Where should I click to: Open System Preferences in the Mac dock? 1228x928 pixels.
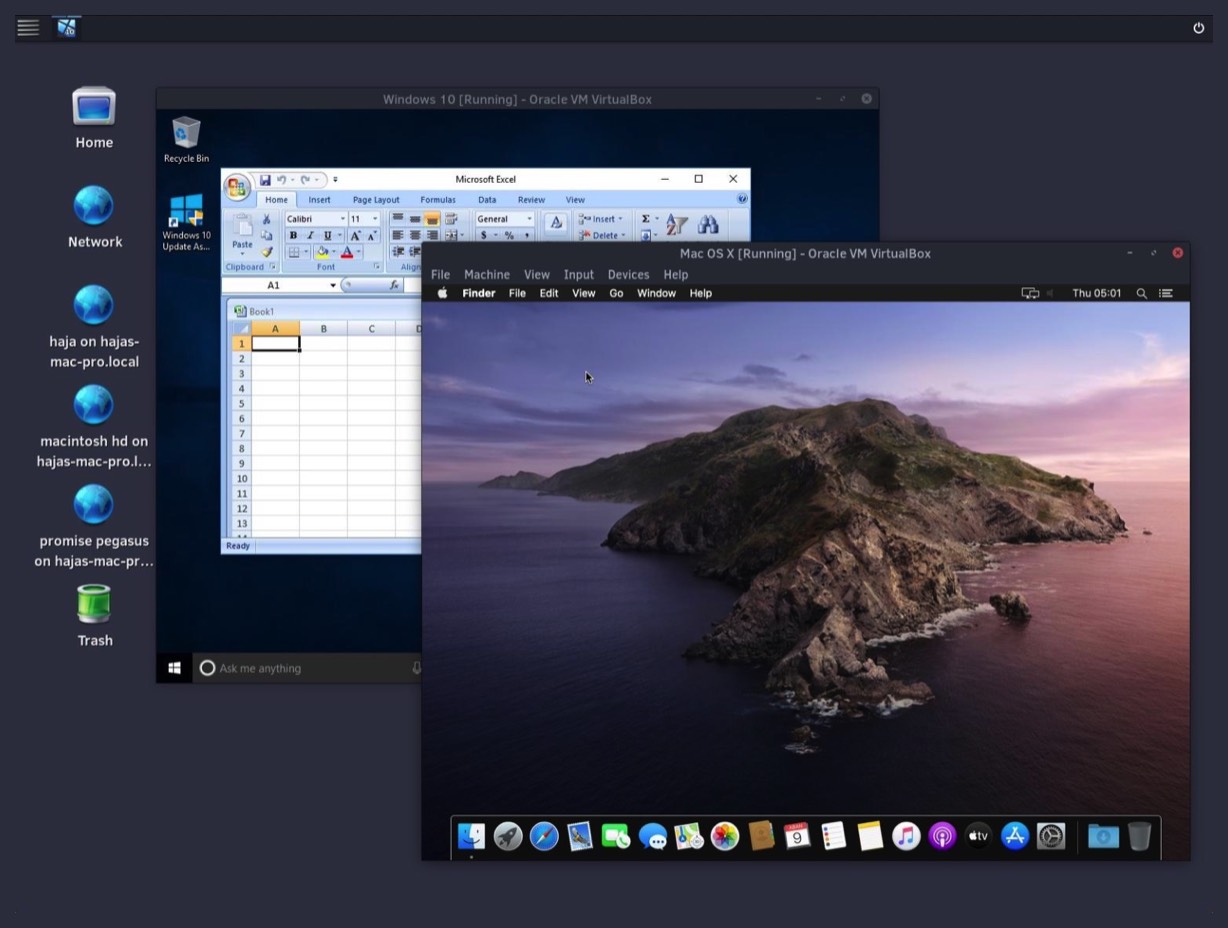click(x=1051, y=836)
